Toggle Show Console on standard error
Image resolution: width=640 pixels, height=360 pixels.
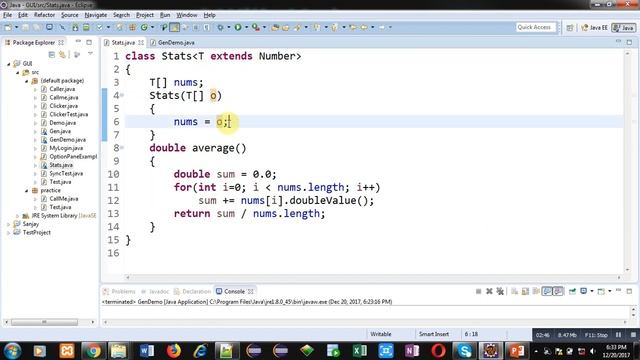[x=558, y=291]
